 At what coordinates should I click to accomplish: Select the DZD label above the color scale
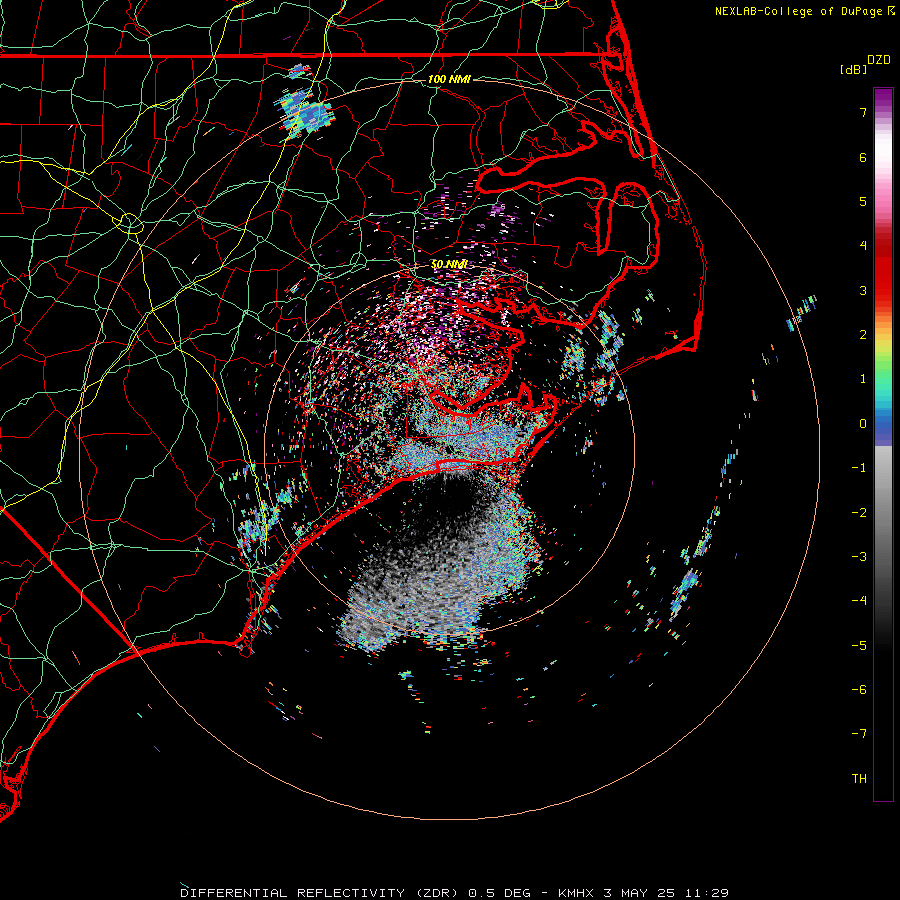click(879, 60)
